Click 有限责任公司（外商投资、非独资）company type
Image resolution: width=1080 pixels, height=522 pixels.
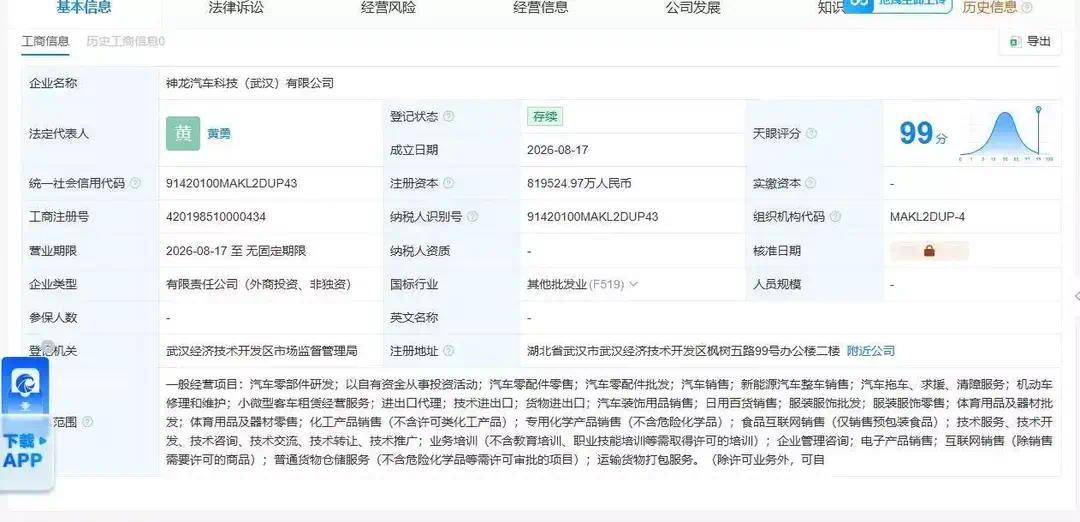(259, 284)
